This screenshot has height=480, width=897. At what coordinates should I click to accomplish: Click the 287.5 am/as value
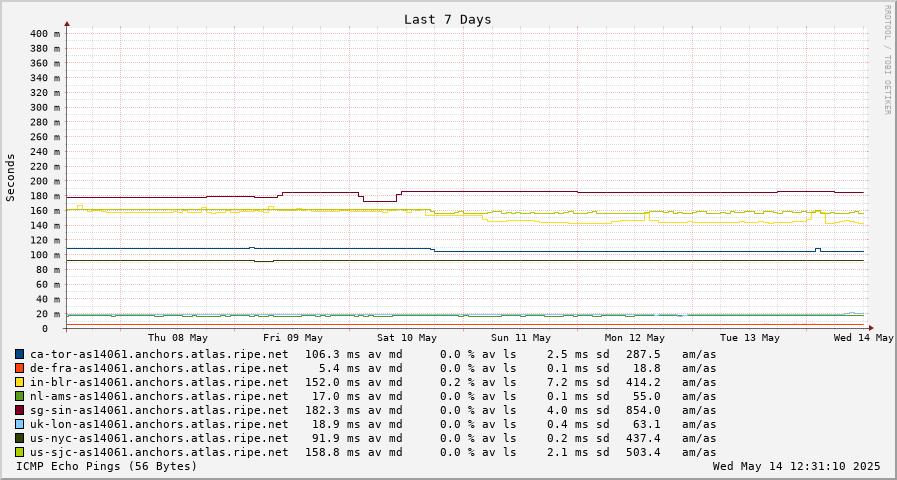pyautogui.click(x=644, y=354)
